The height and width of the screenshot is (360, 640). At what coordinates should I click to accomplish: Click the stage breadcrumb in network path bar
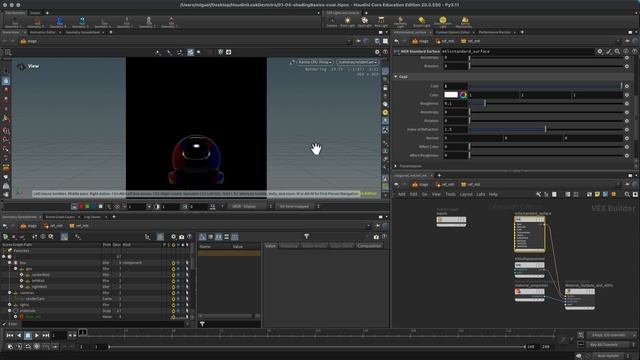(420, 184)
